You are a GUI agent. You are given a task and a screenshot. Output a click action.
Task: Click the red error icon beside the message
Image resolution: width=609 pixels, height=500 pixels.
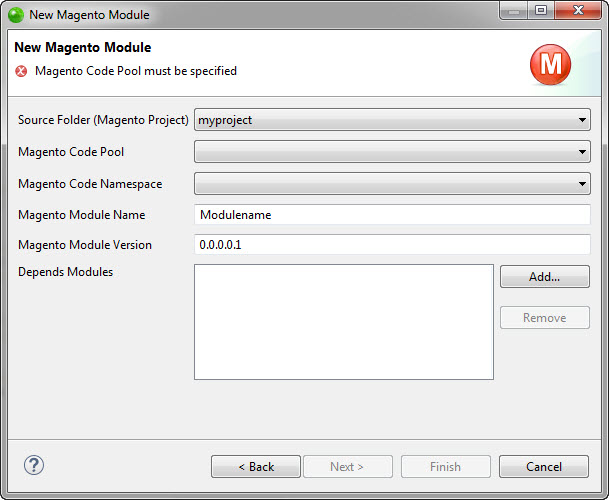click(21, 71)
